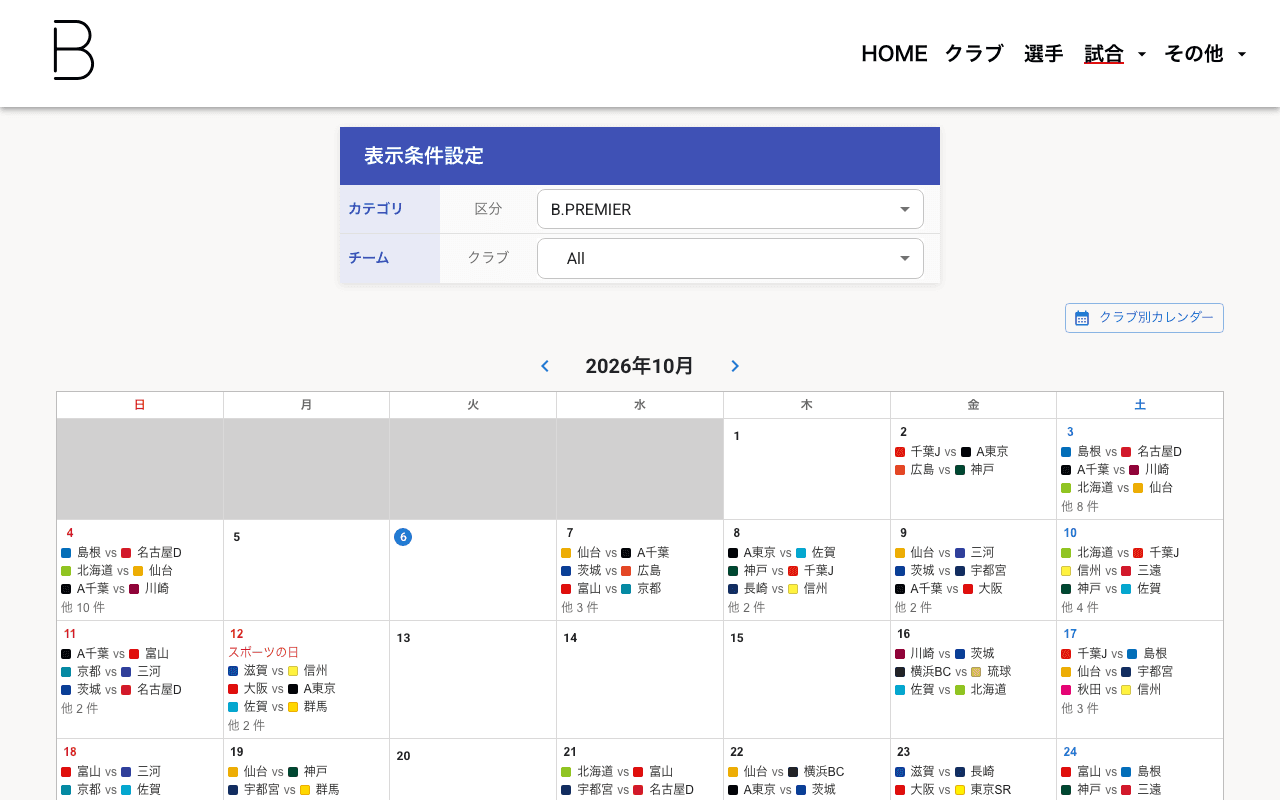
Task: Click 仙台 vs A千葉 match on October 7
Action: 616,553
